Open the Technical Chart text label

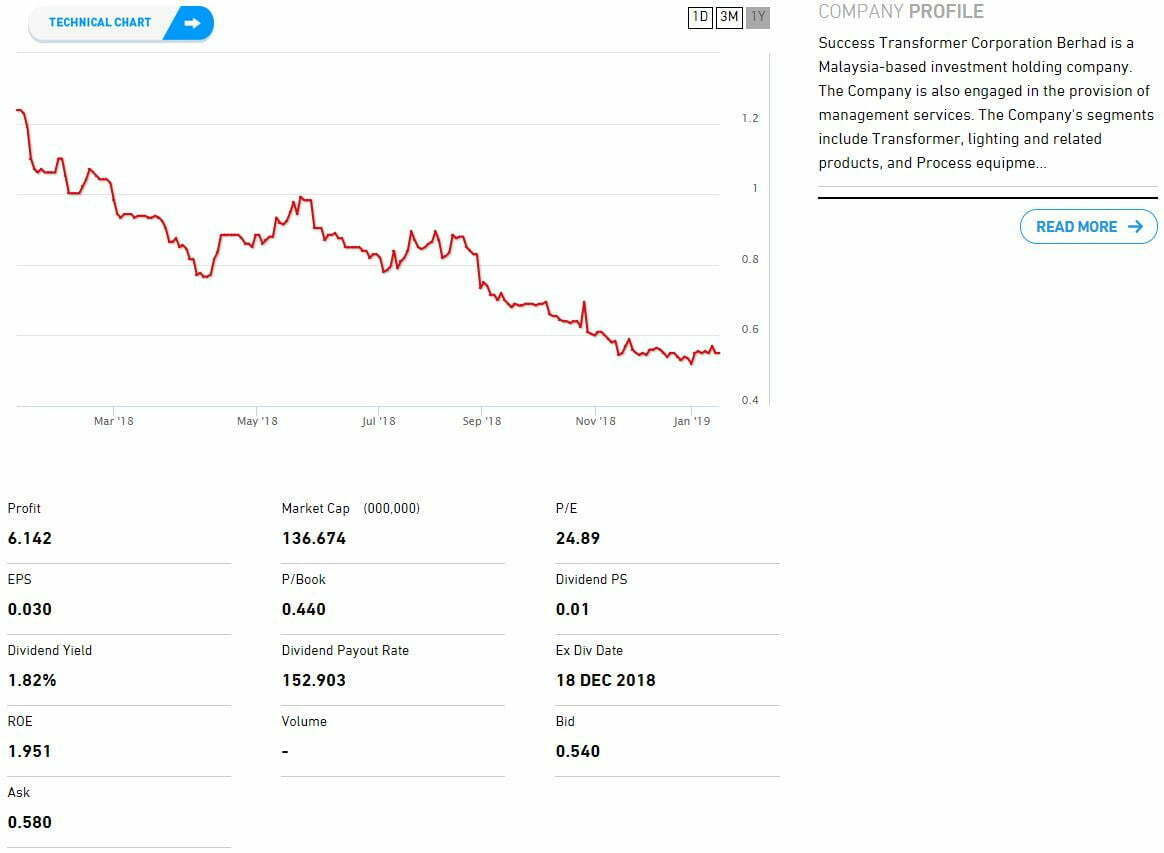coord(100,23)
